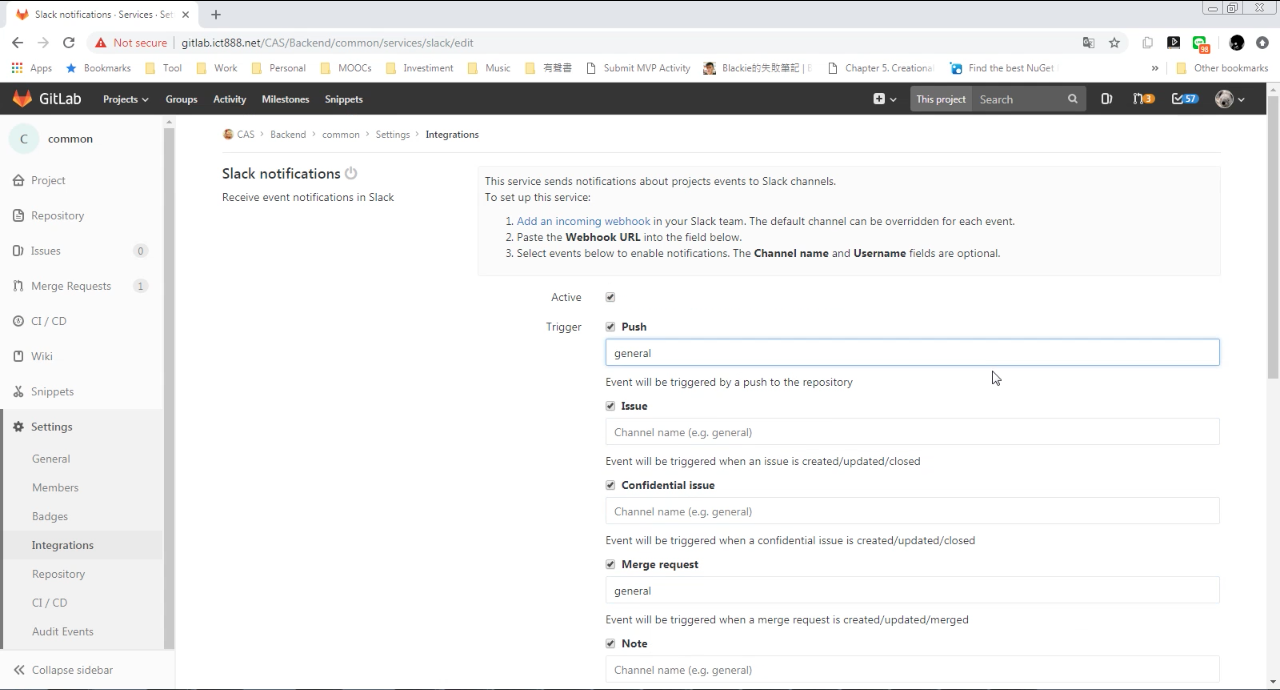
Task: Open a new browser tab
Action: (216, 15)
